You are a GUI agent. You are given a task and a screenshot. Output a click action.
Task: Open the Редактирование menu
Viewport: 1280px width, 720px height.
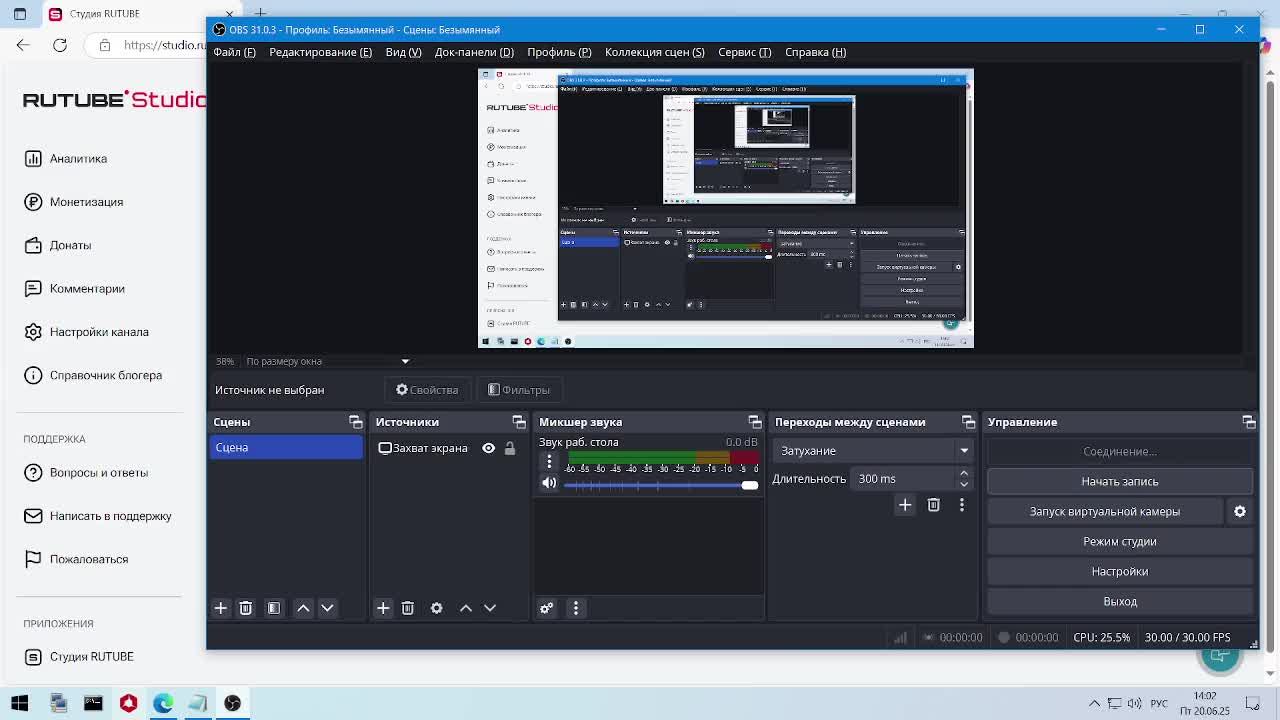coord(320,52)
